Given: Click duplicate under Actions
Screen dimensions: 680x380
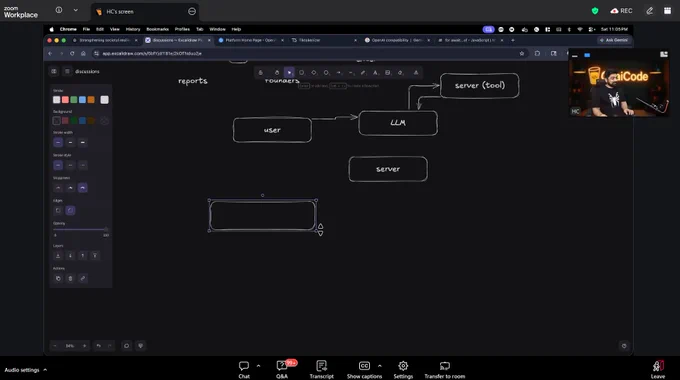Looking at the screenshot, I should (x=58, y=278).
